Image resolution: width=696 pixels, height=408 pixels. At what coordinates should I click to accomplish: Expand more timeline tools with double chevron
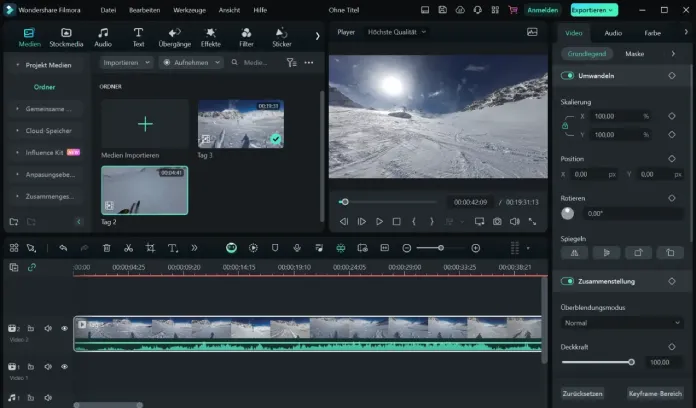pyautogui.click(x=194, y=248)
